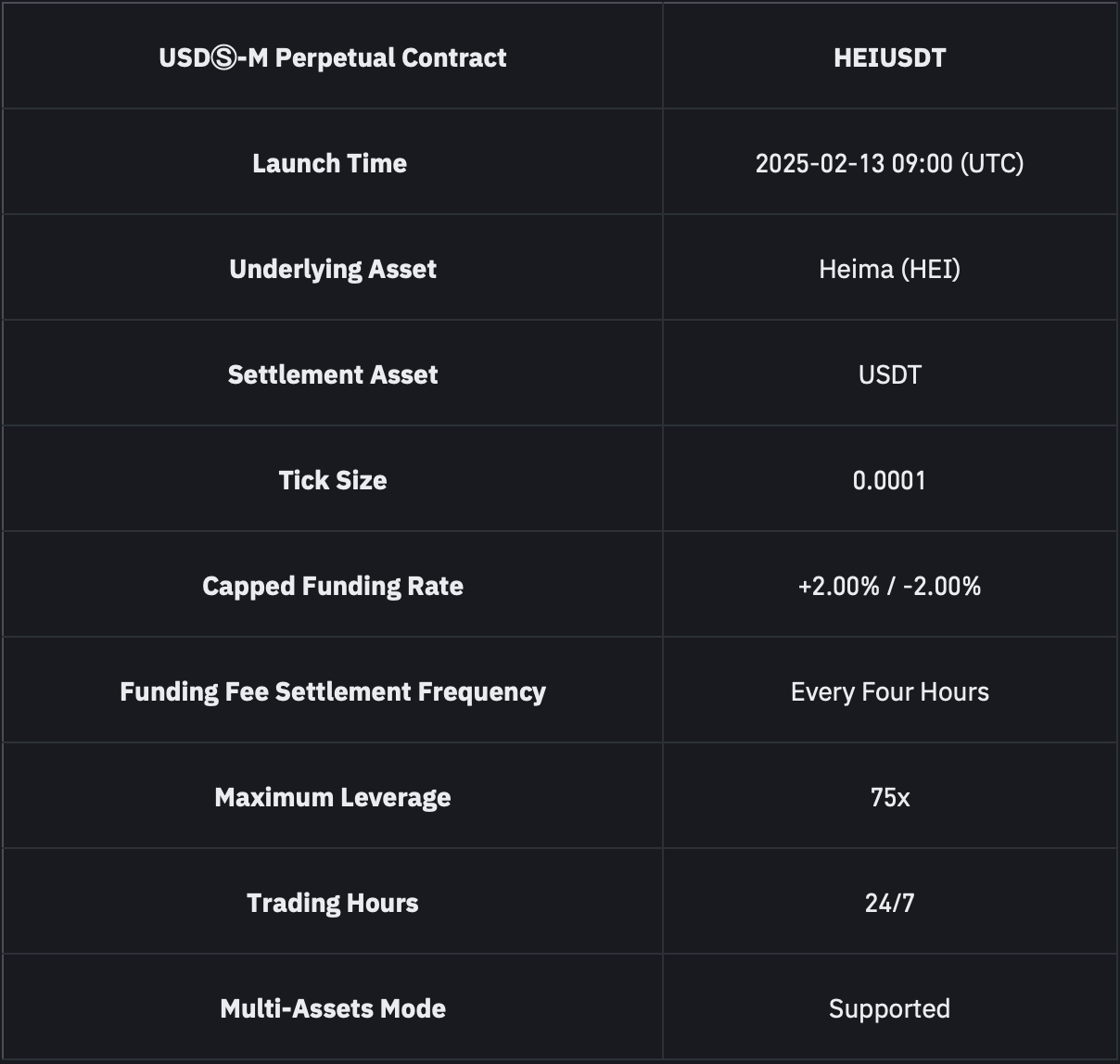Select the 75x leverage value
The height and width of the screenshot is (1064, 1120).
tap(889, 797)
